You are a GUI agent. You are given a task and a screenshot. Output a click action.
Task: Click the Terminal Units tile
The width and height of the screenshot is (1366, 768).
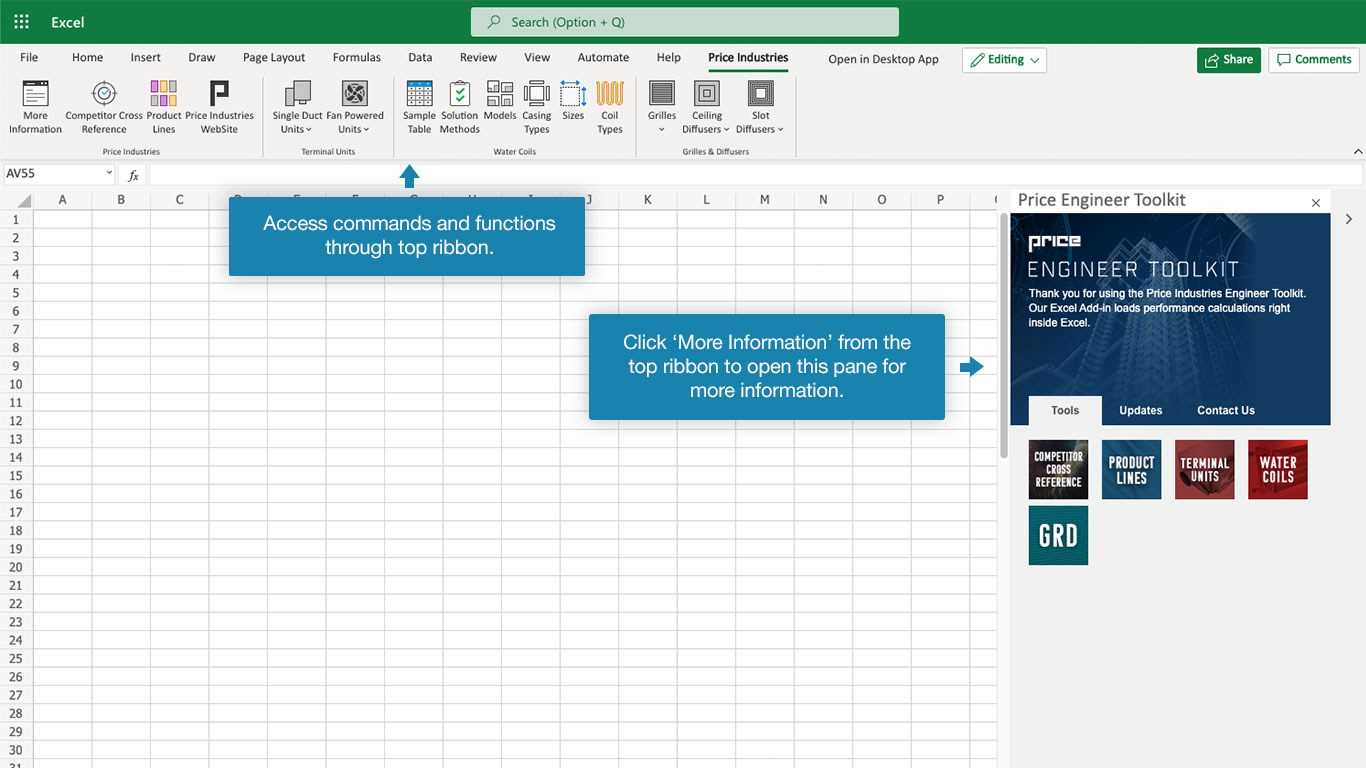(x=1204, y=469)
